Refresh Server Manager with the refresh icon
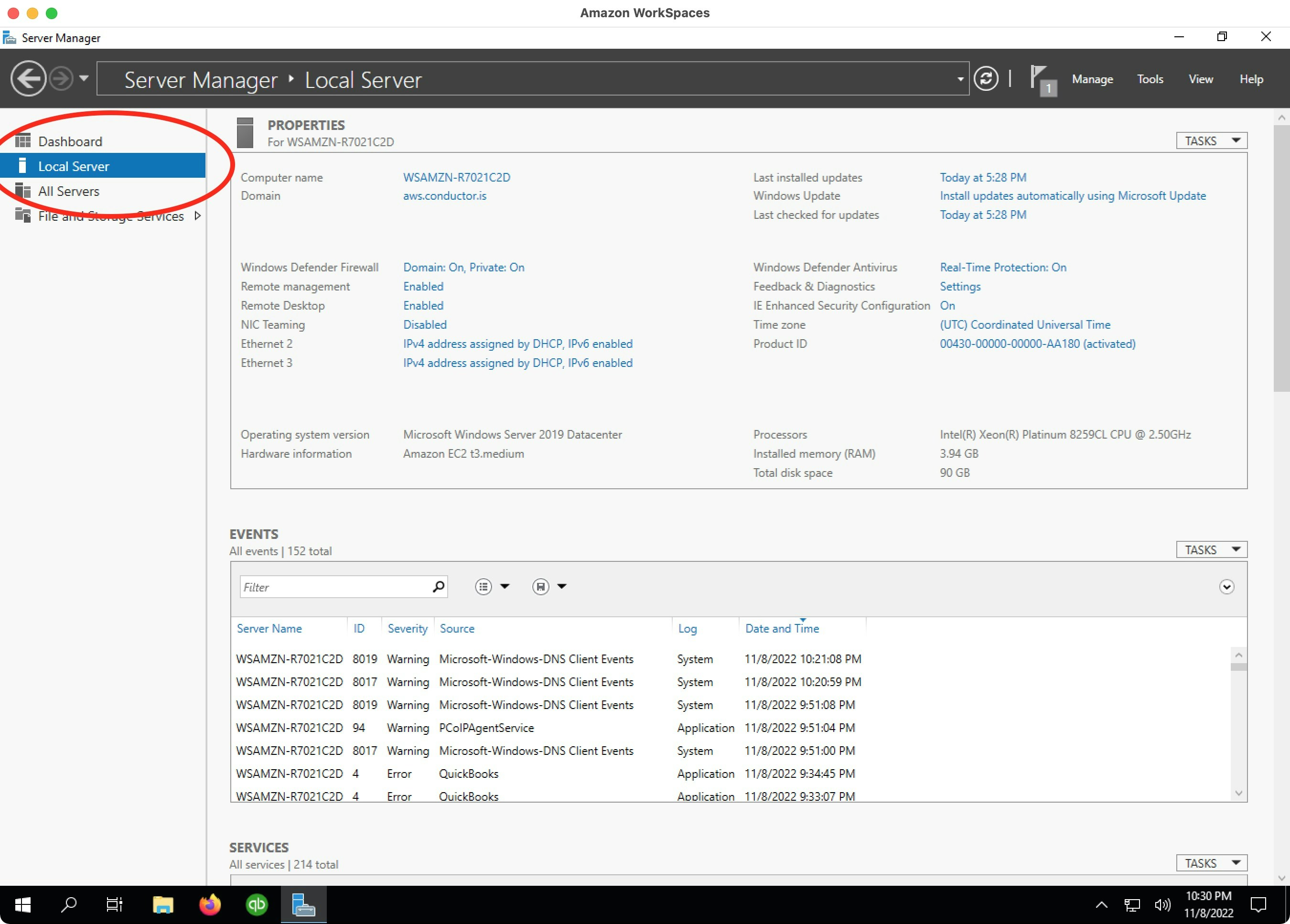Image resolution: width=1290 pixels, height=924 pixels. click(986, 78)
